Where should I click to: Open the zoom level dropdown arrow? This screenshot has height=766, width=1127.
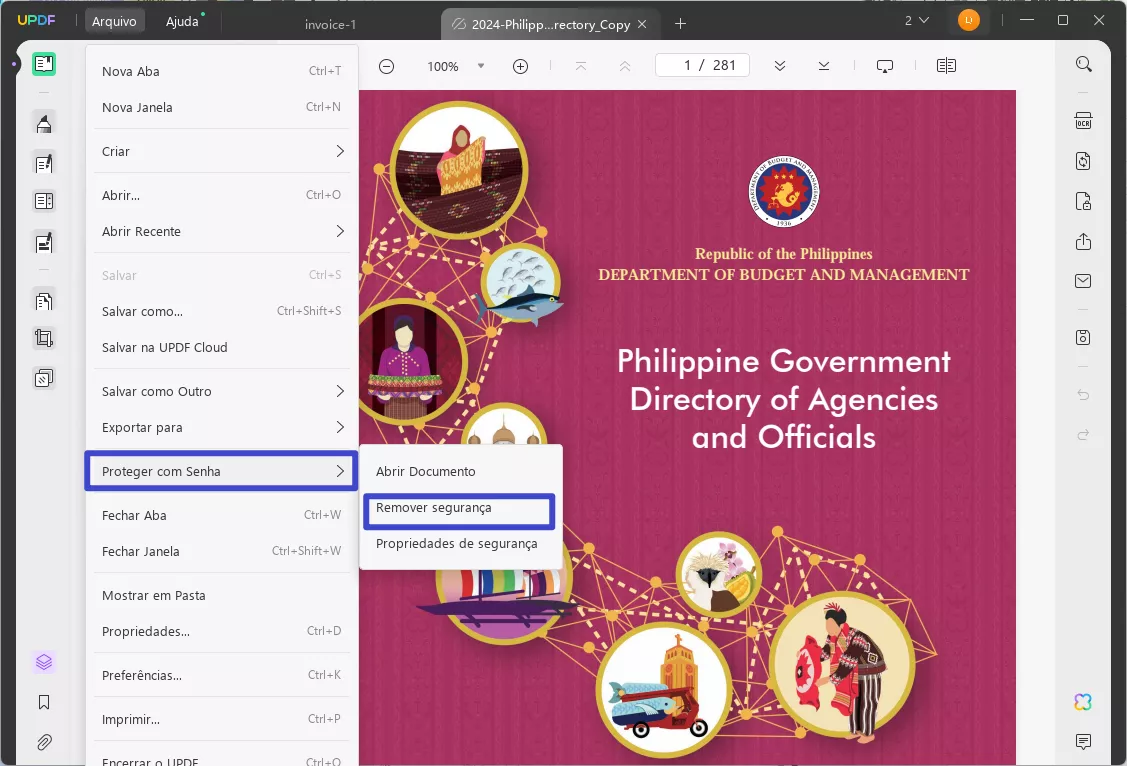coord(481,66)
